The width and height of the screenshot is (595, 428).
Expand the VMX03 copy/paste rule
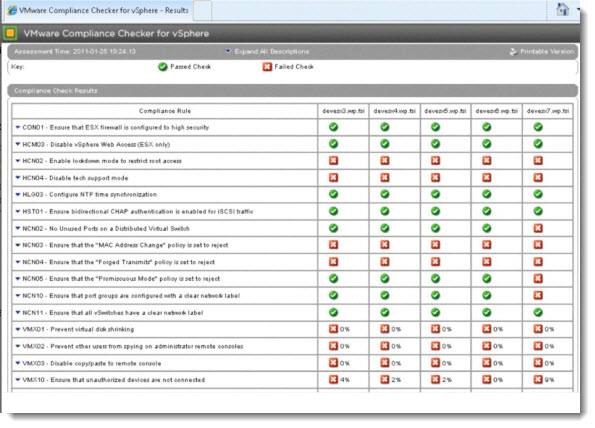pyautogui.click(x=18, y=363)
